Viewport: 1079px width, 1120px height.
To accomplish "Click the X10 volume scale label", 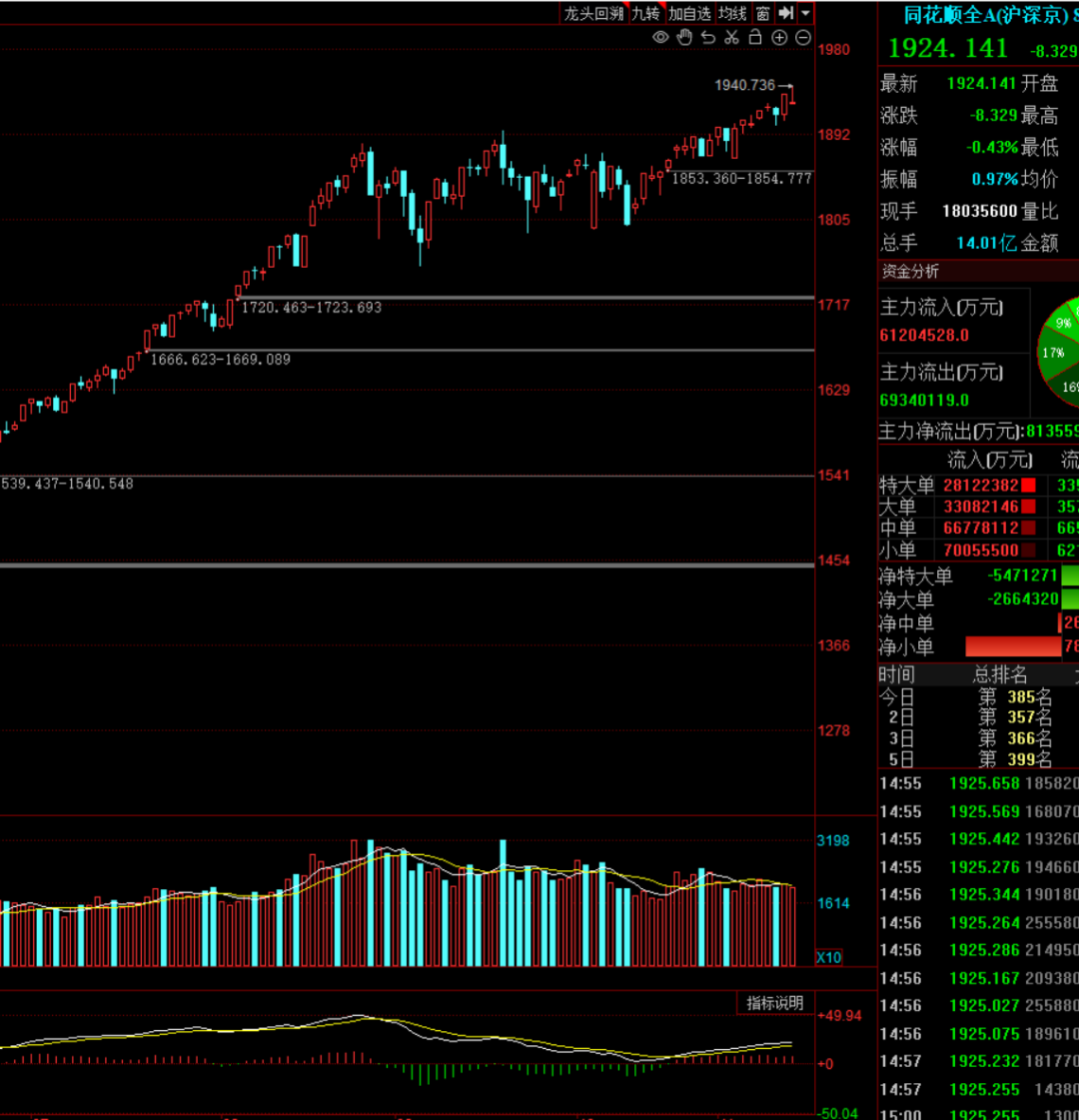I will [829, 957].
